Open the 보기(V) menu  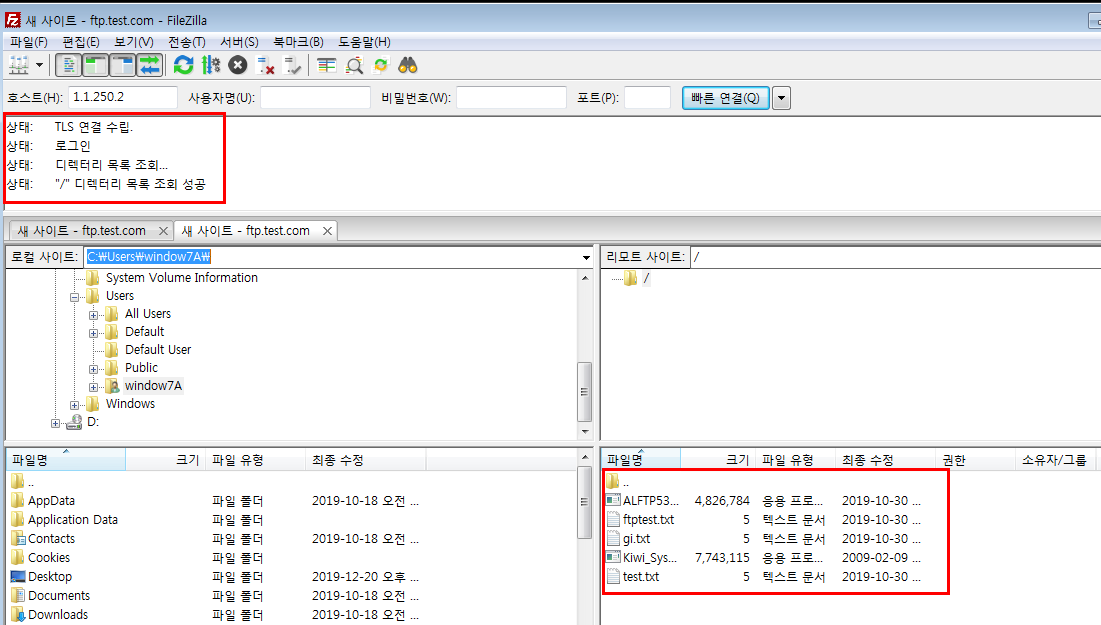133,42
